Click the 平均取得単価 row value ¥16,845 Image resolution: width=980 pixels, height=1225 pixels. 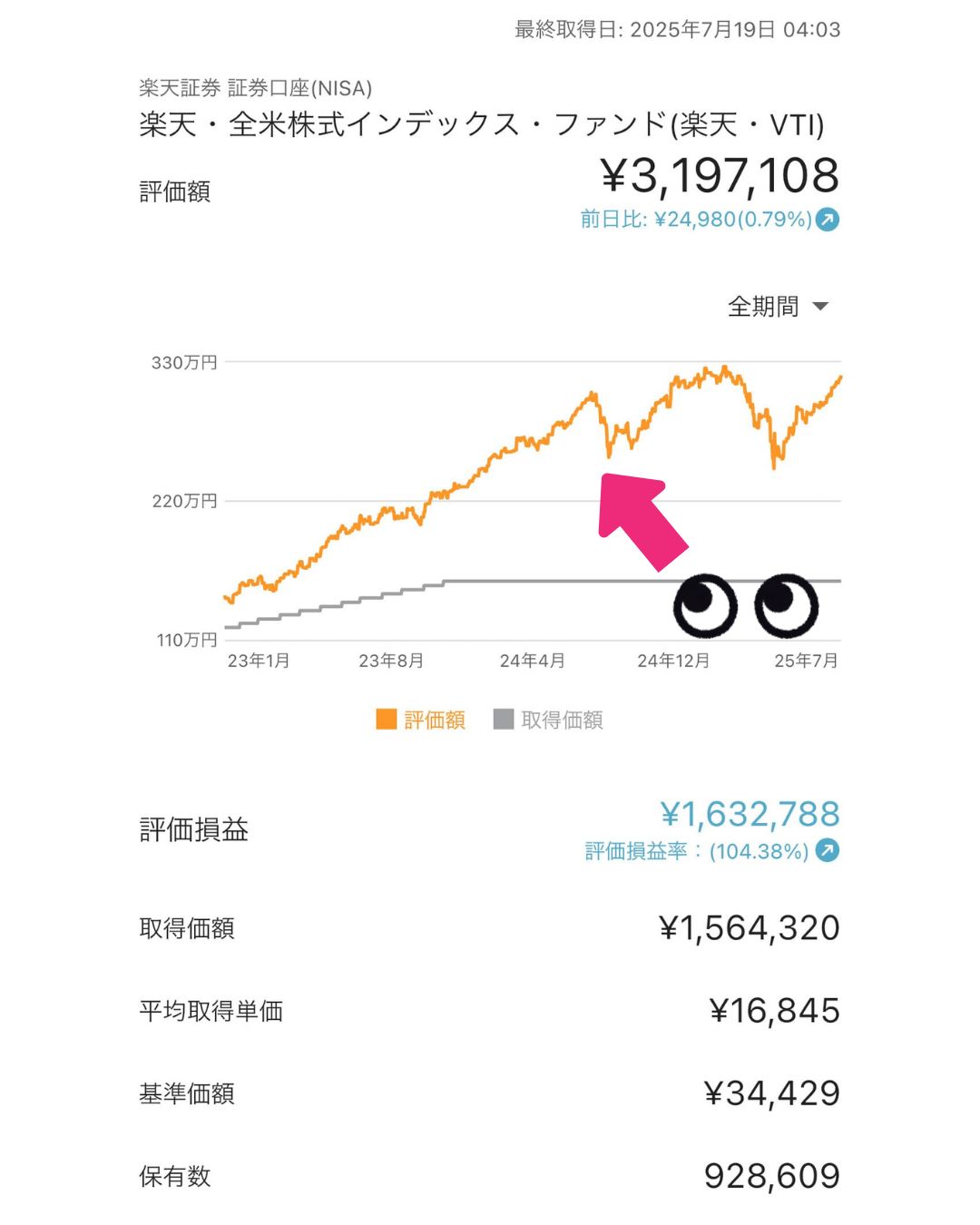click(x=775, y=1011)
